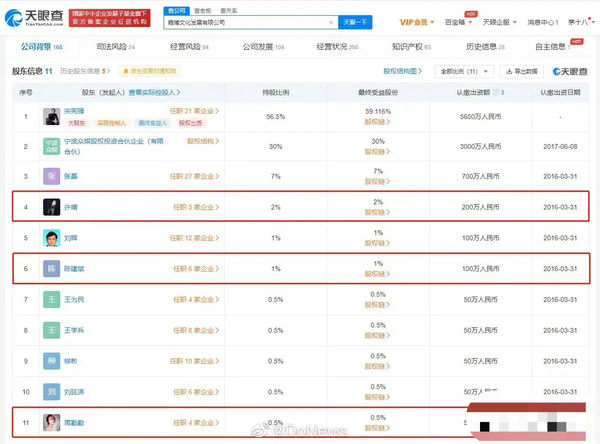Expand the user account menu 茅十八
Image resolution: width=600 pixels, height=444 pixels.
pos(581,22)
